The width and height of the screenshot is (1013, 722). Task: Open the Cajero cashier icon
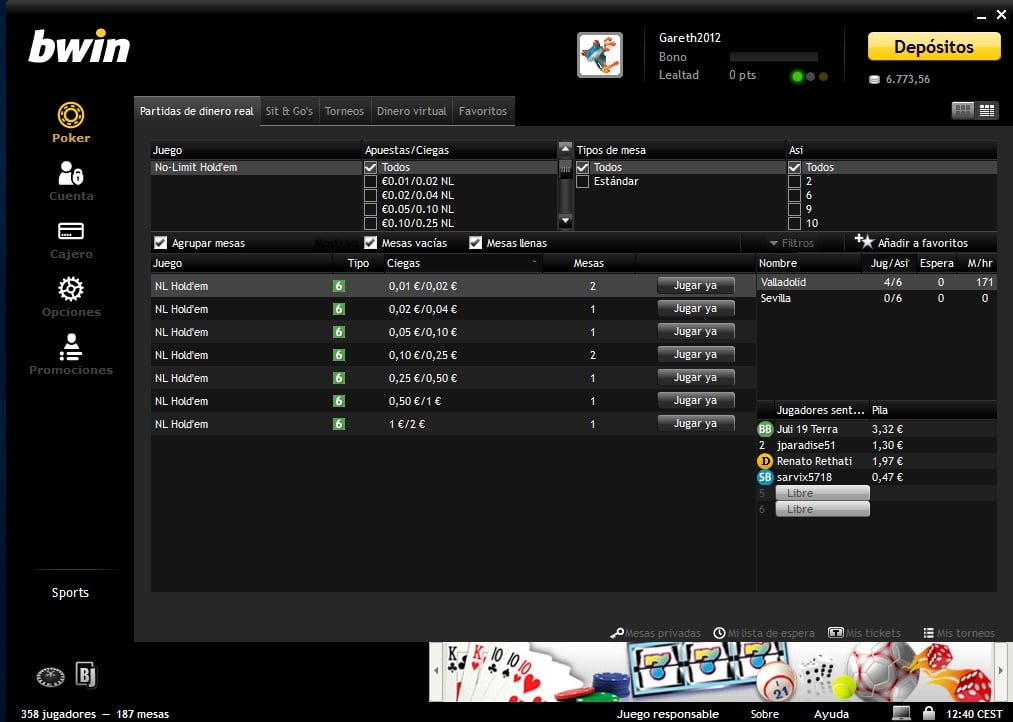[x=70, y=231]
